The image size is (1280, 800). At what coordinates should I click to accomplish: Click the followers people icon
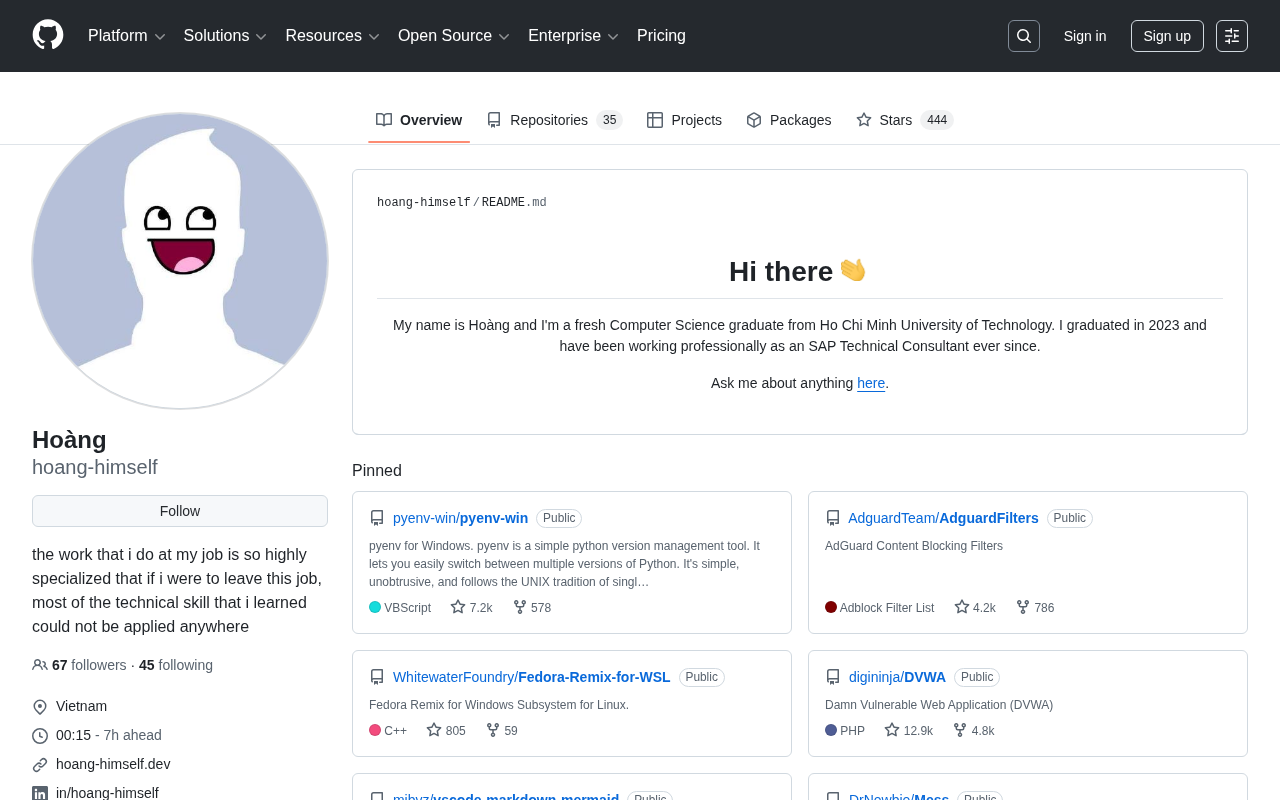(40, 665)
